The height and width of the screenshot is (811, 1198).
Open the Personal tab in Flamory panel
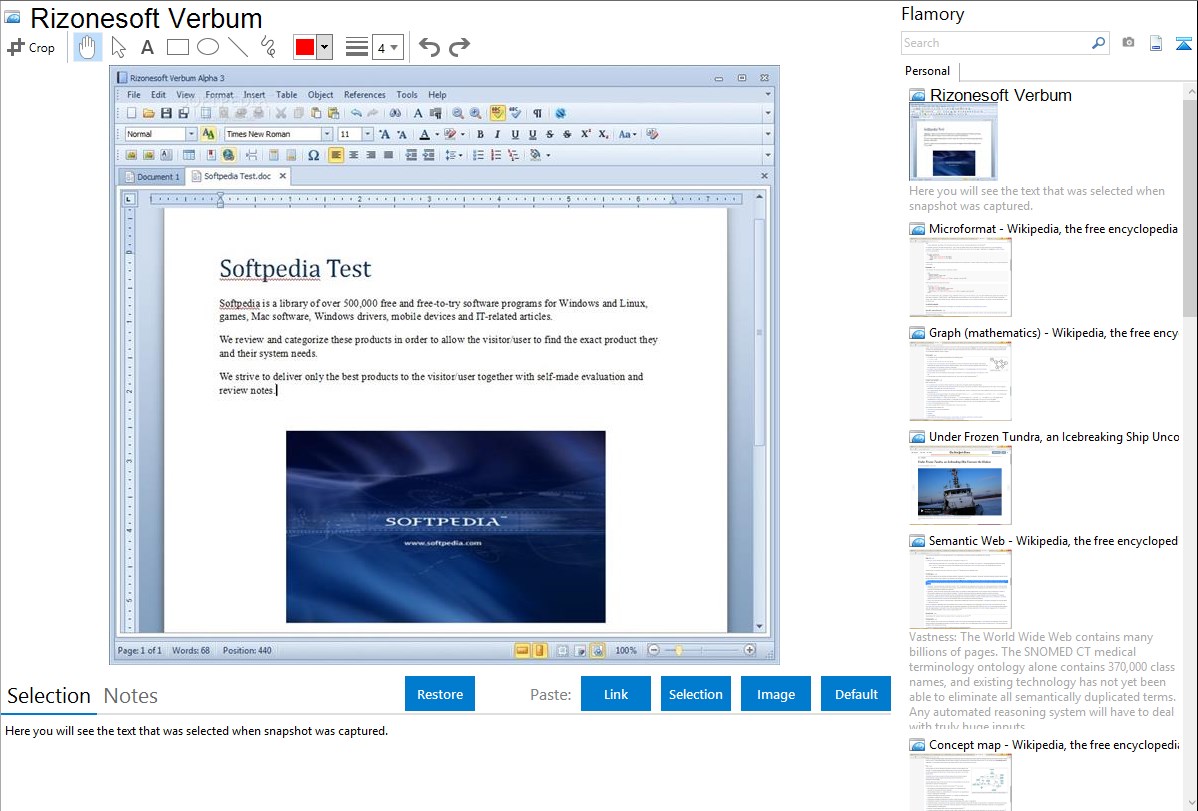point(927,71)
